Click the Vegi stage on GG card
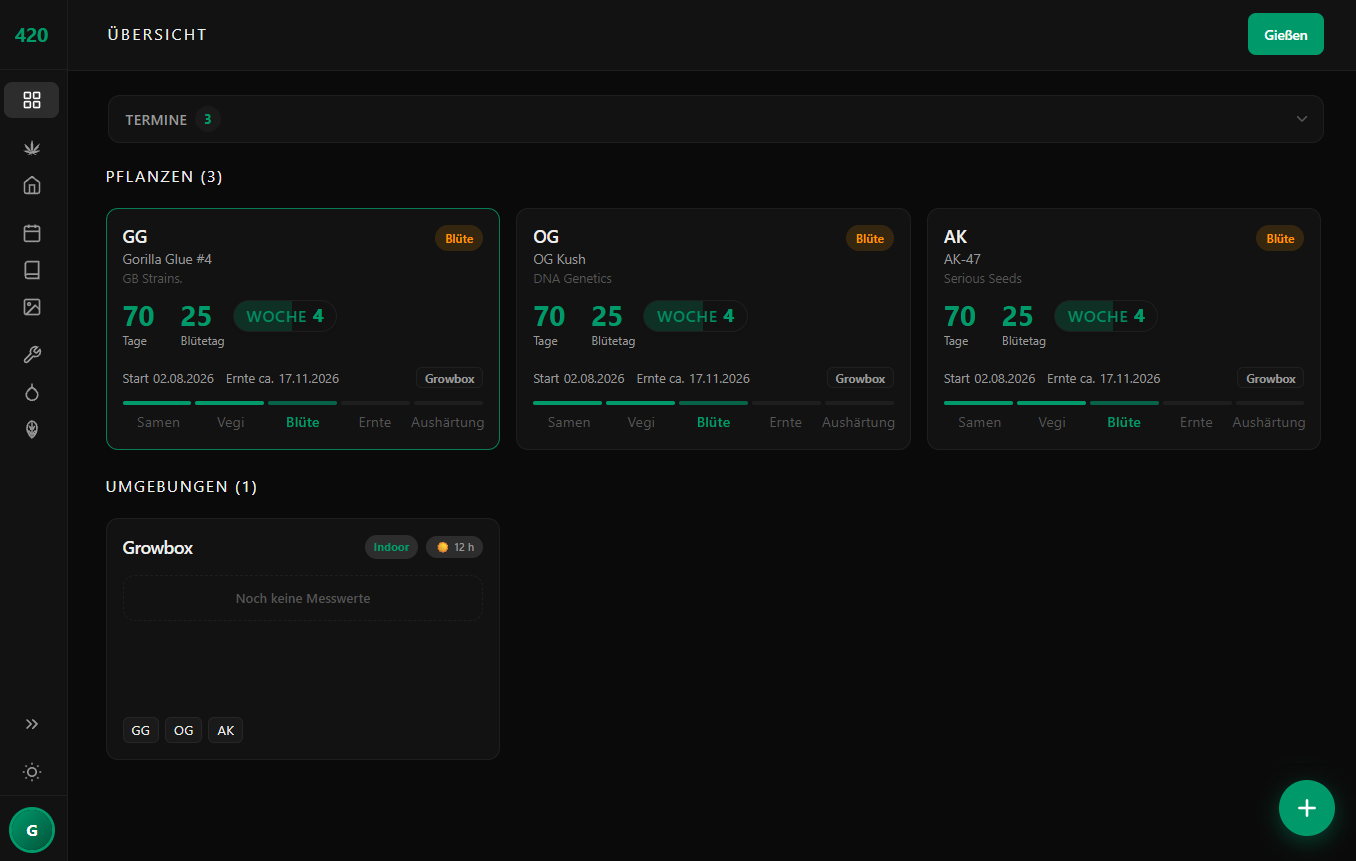This screenshot has height=861, width=1356. [x=231, y=422]
